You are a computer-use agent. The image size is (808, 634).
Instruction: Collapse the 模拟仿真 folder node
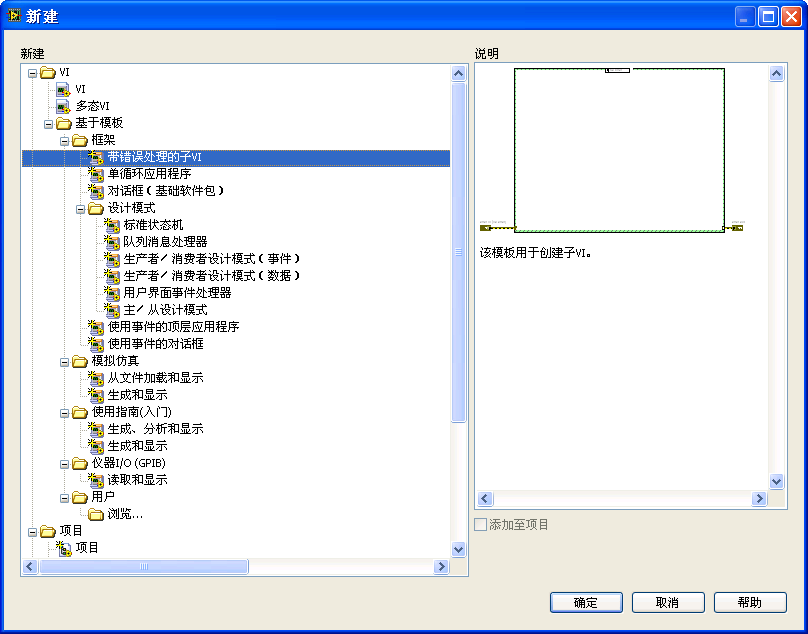pyautogui.click(x=64, y=361)
